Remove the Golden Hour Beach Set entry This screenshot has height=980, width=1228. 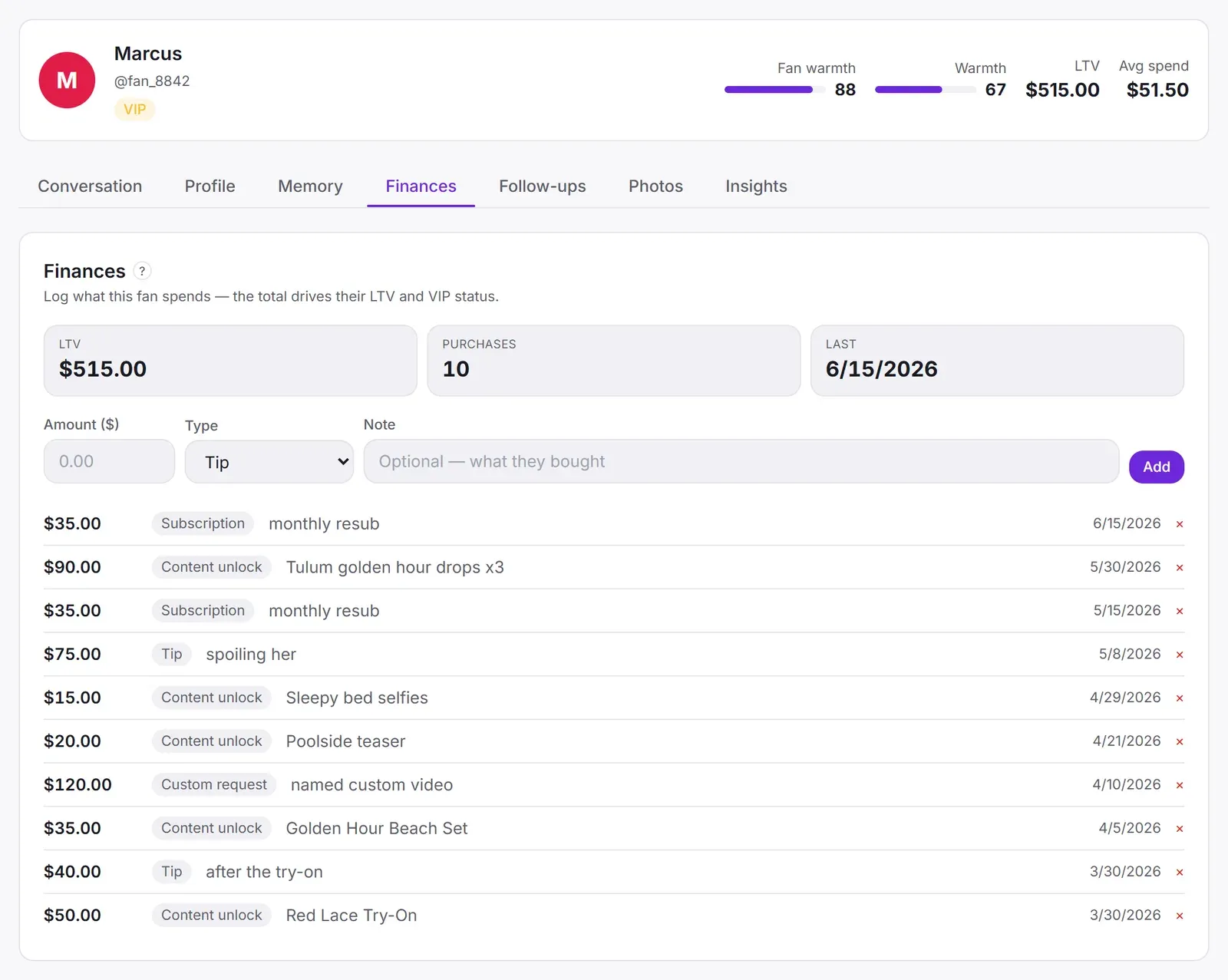1180,829
